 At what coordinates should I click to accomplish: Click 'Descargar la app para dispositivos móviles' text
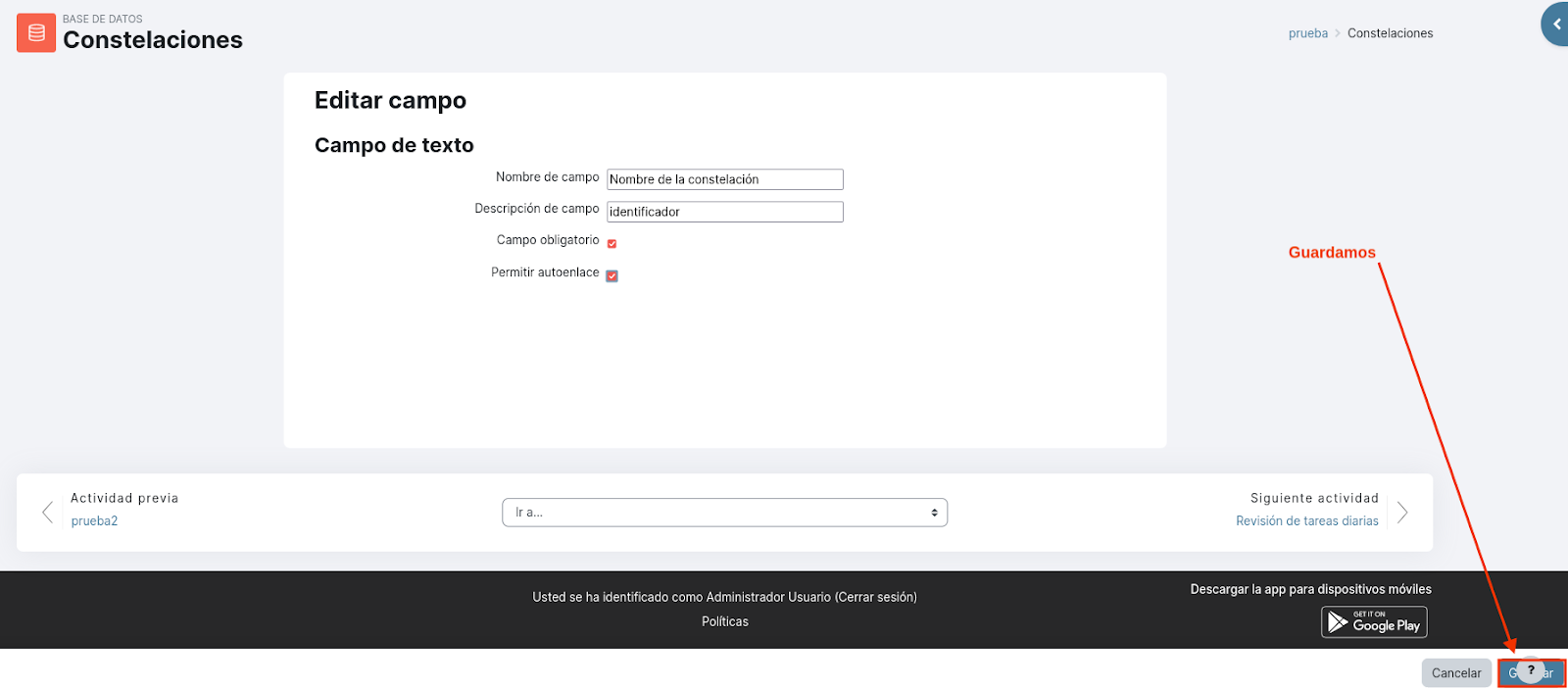1311,589
